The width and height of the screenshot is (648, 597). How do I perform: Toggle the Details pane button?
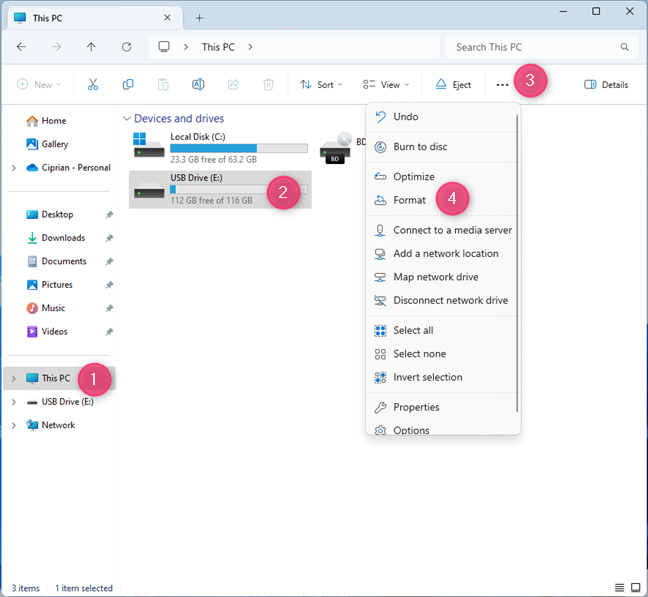(x=606, y=85)
